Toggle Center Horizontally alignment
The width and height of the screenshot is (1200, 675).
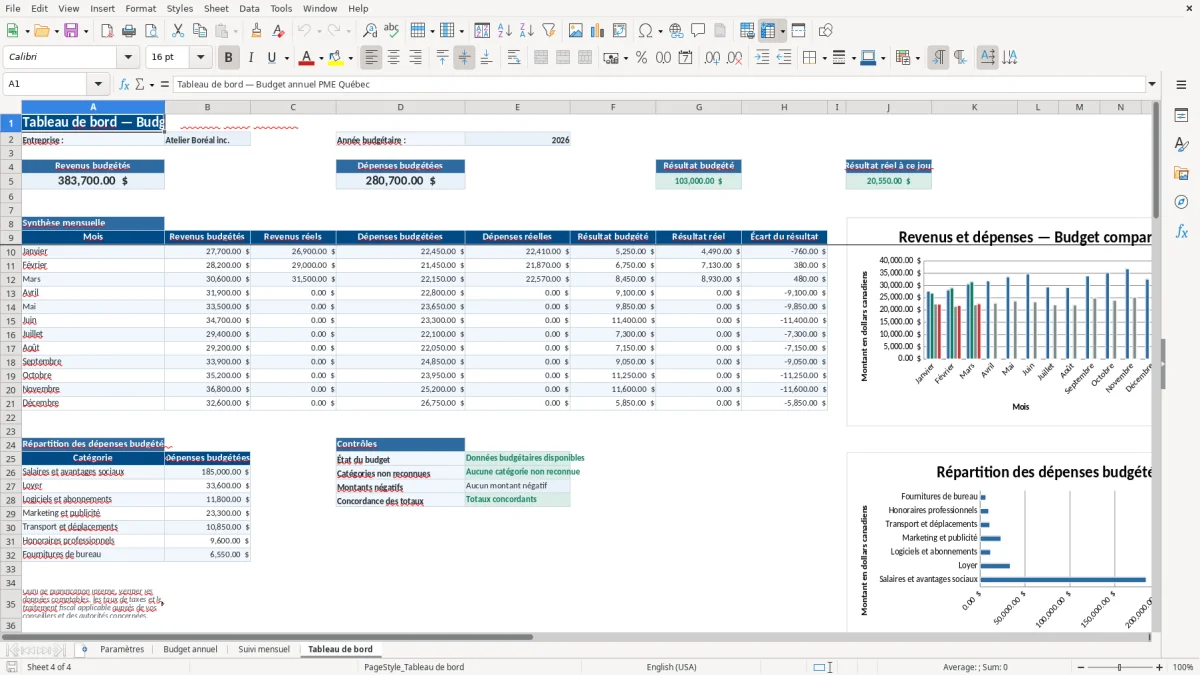point(394,58)
